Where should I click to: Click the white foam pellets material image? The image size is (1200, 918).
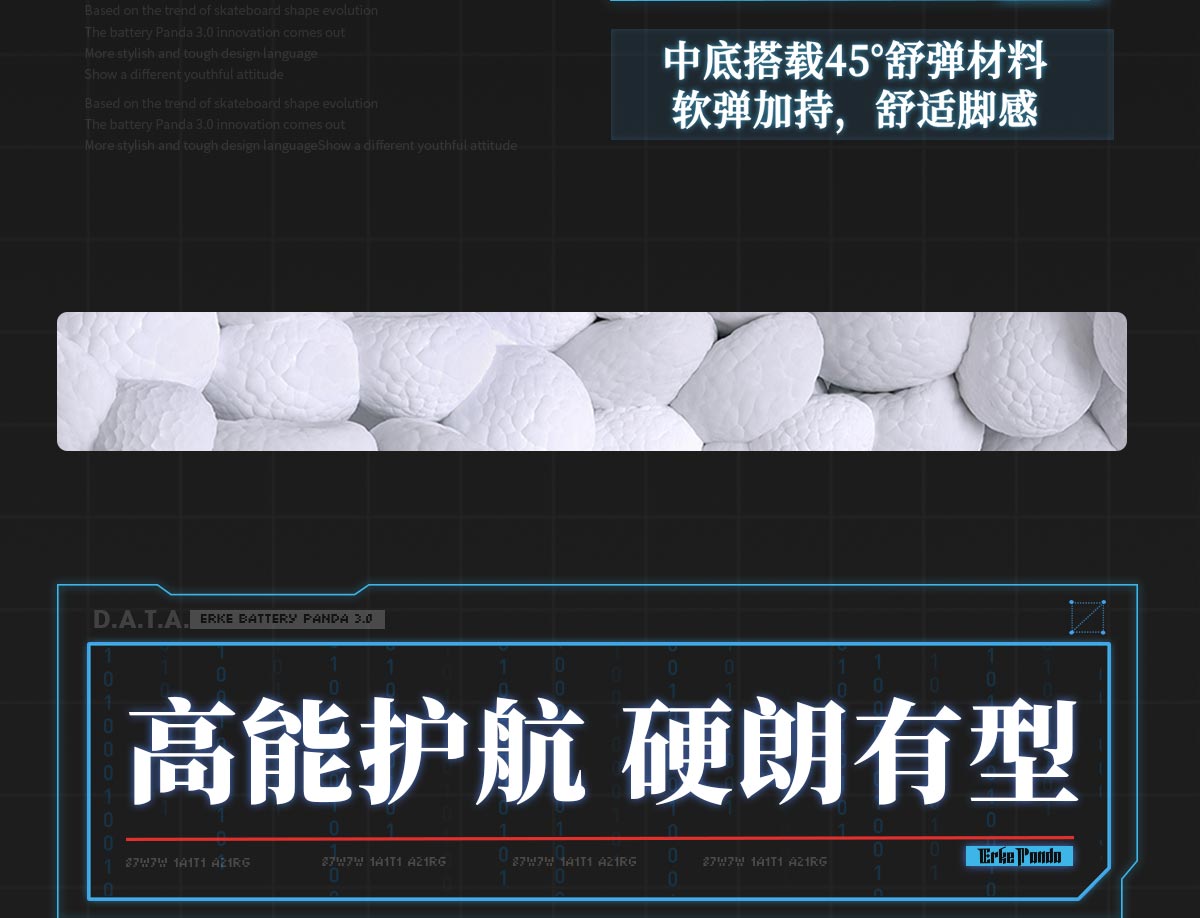pyautogui.click(x=592, y=381)
